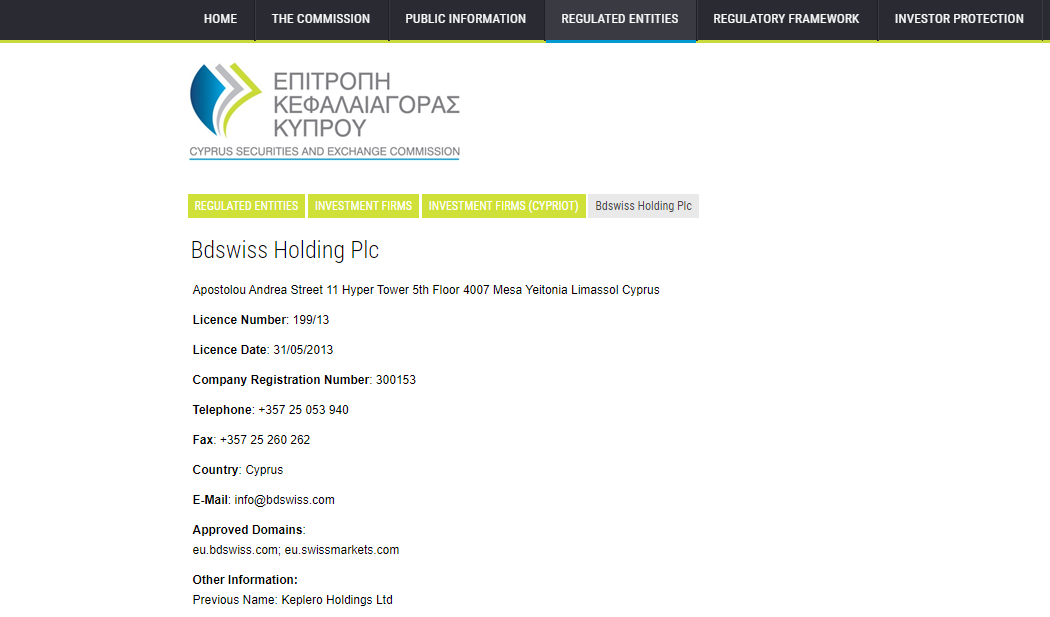This screenshot has width=1050, height=617.
Task: Go to REGULATED ENTITIES breadcrumb
Action: [x=246, y=206]
